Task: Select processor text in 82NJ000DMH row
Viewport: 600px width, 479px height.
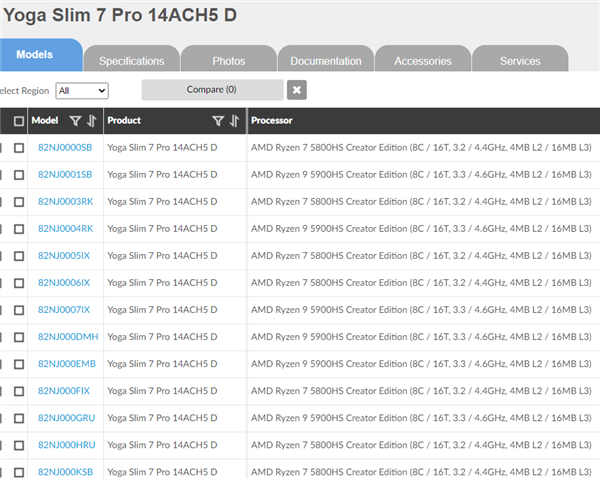Action: [421, 337]
